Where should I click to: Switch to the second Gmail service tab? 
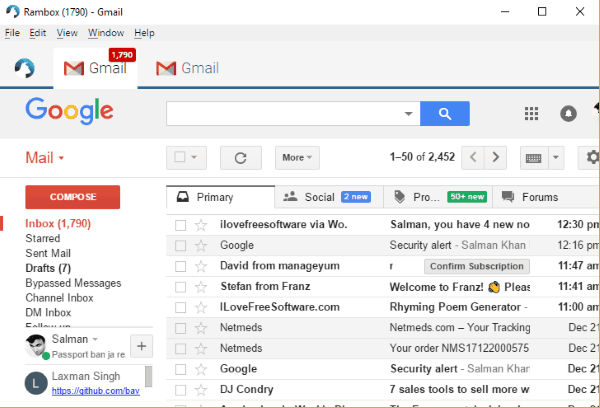pos(188,68)
